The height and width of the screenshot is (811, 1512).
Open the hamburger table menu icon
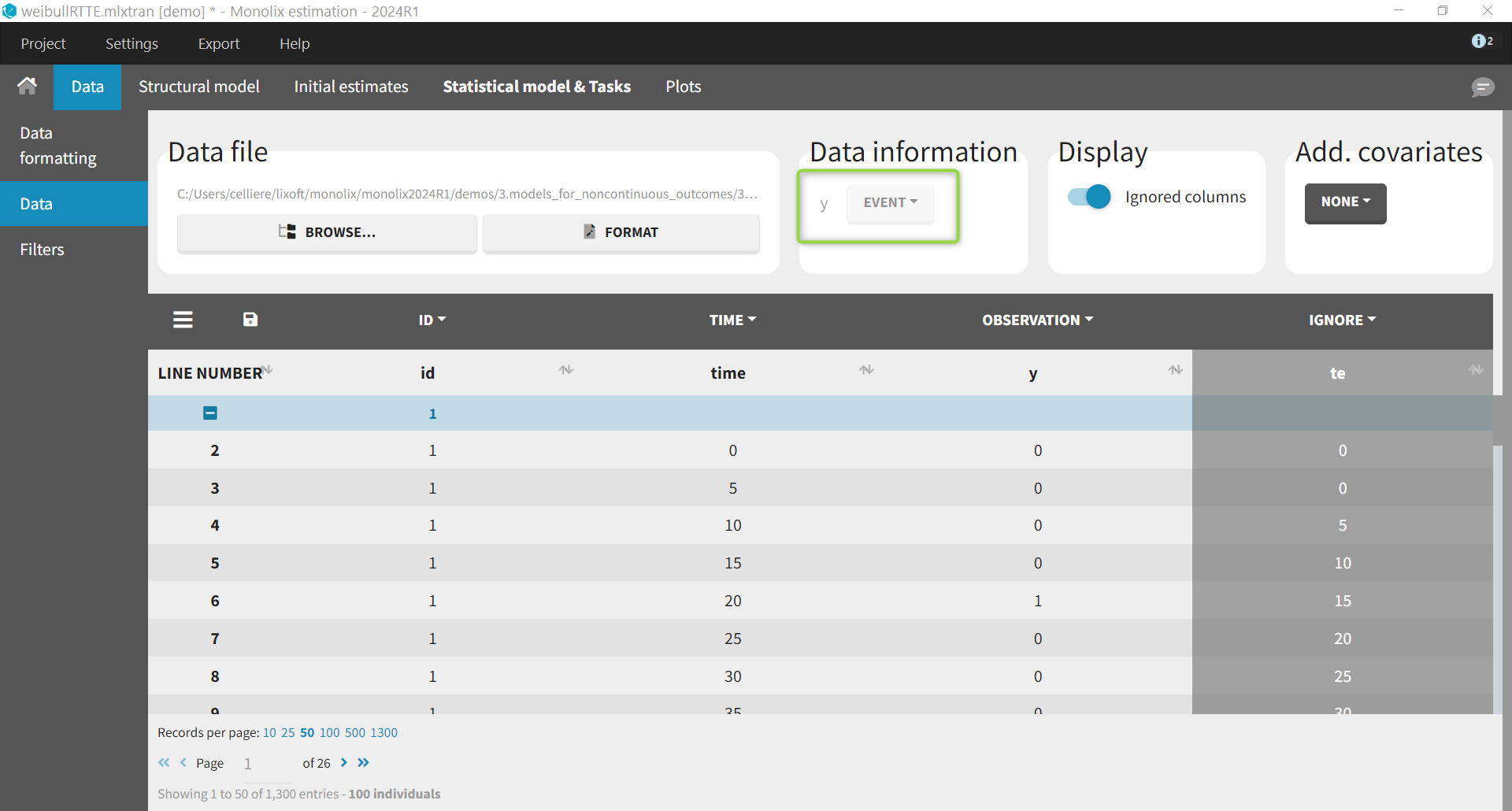(183, 320)
